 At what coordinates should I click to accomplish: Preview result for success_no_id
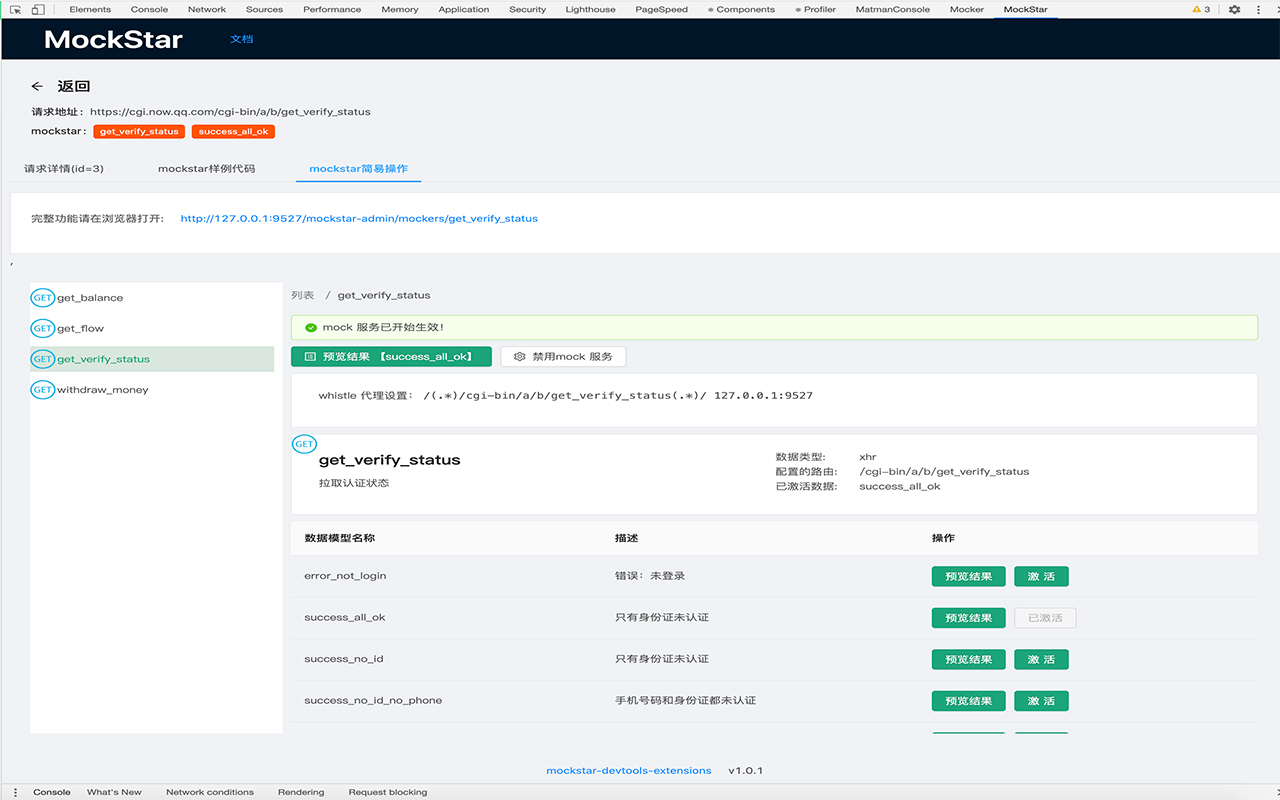click(968, 659)
